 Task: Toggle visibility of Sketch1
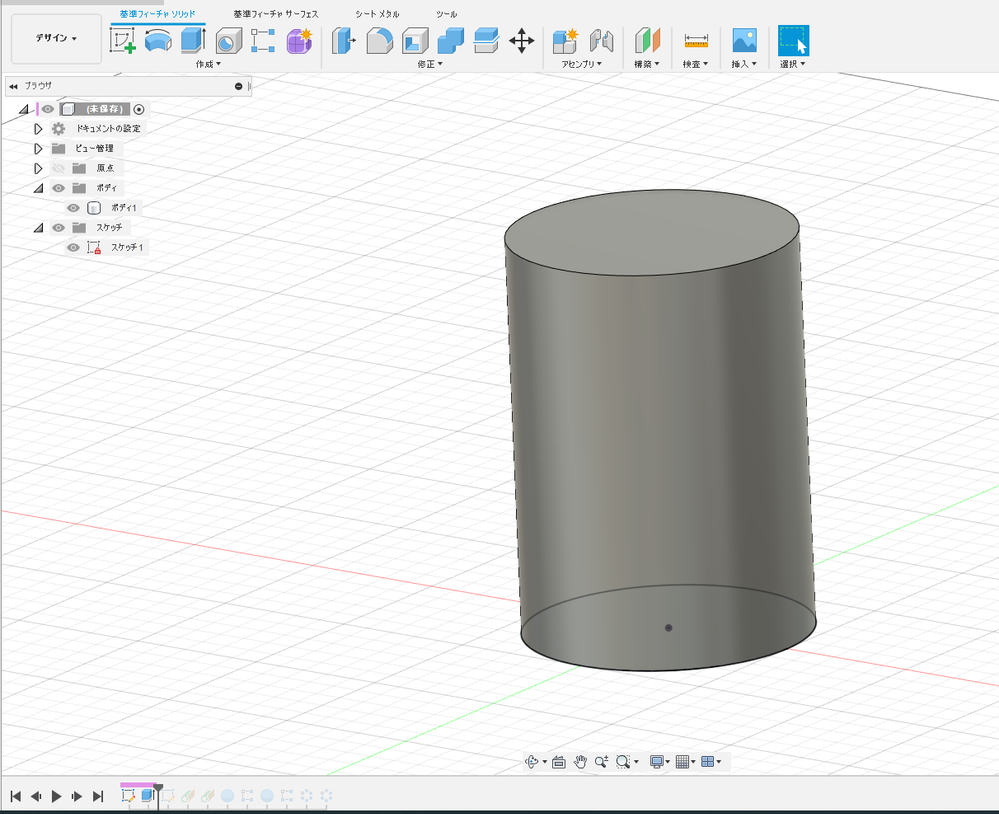(73, 247)
